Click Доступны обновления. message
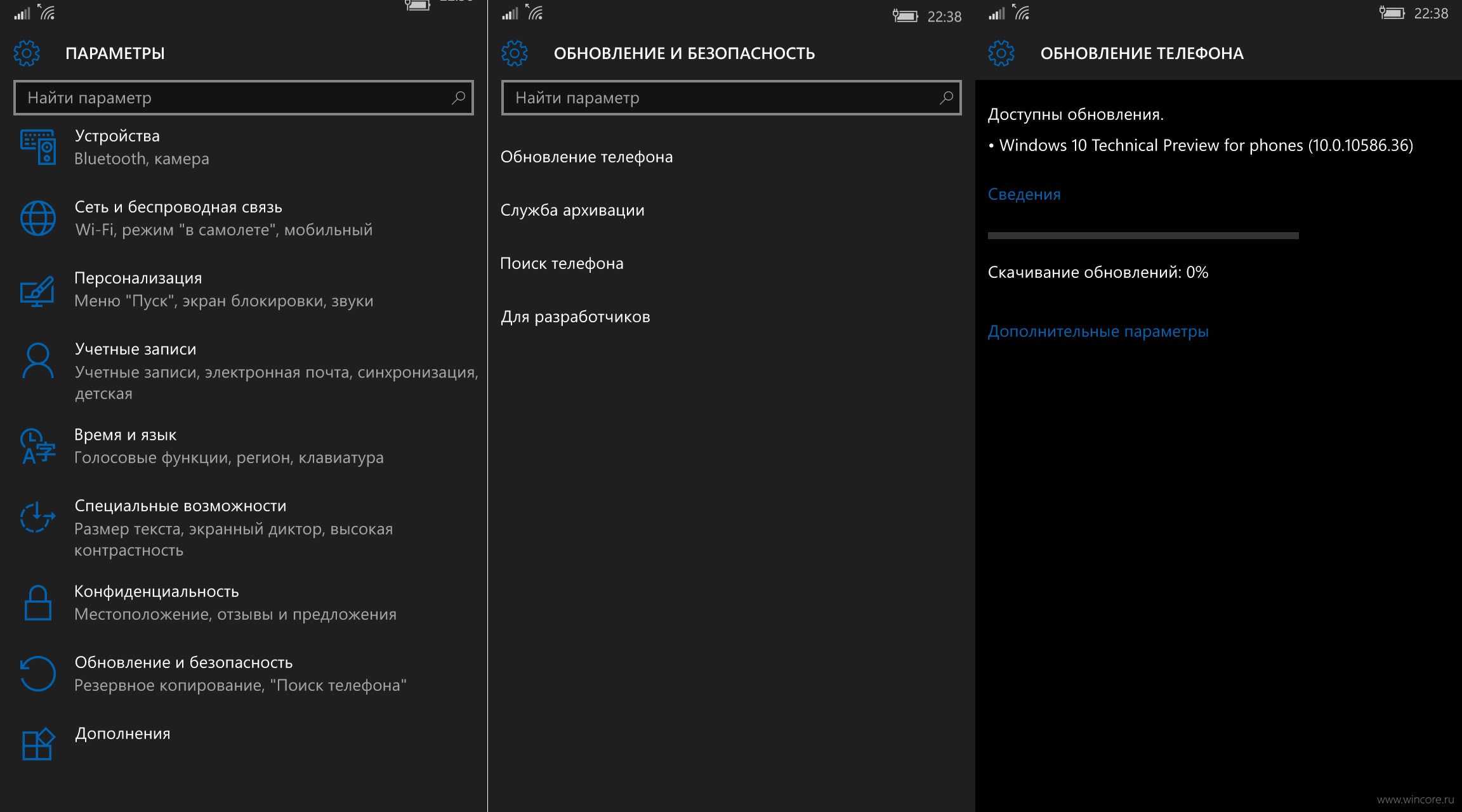The width and height of the screenshot is (1462, 812). (x=1076, y=114)
